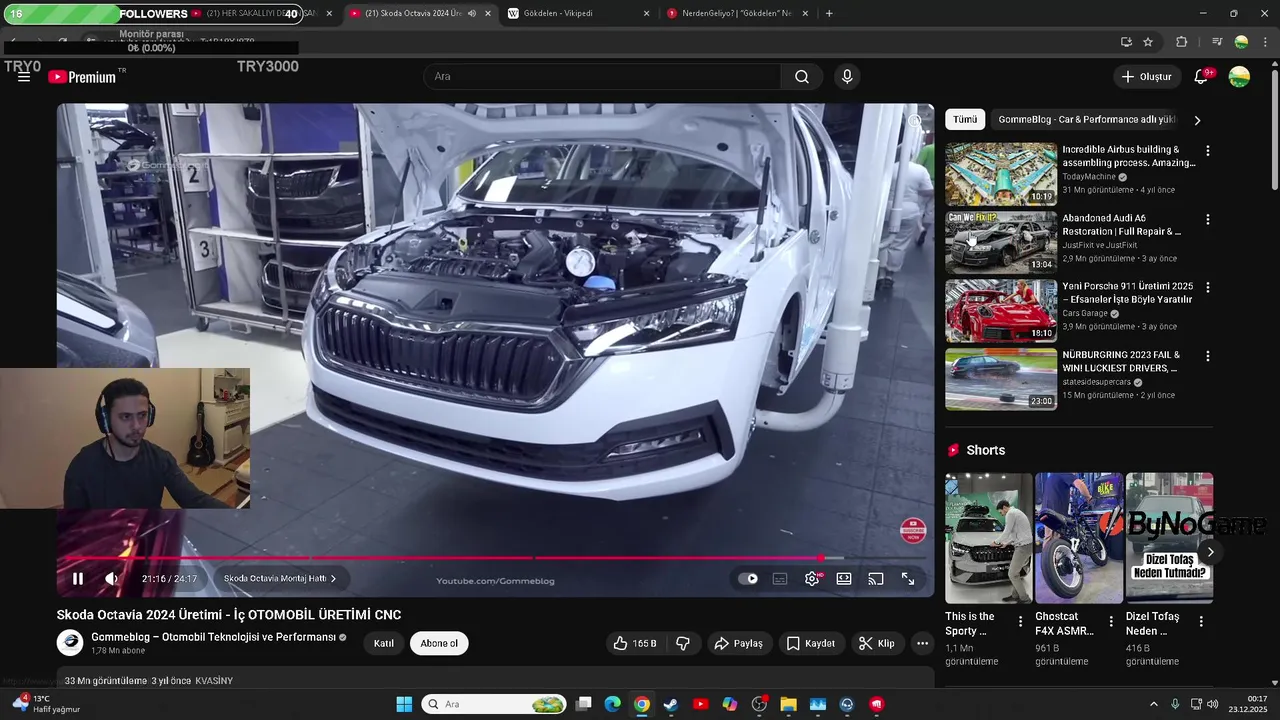
Task: Dislike the Skoda Octavia video
Action: (x=683, y=643)
